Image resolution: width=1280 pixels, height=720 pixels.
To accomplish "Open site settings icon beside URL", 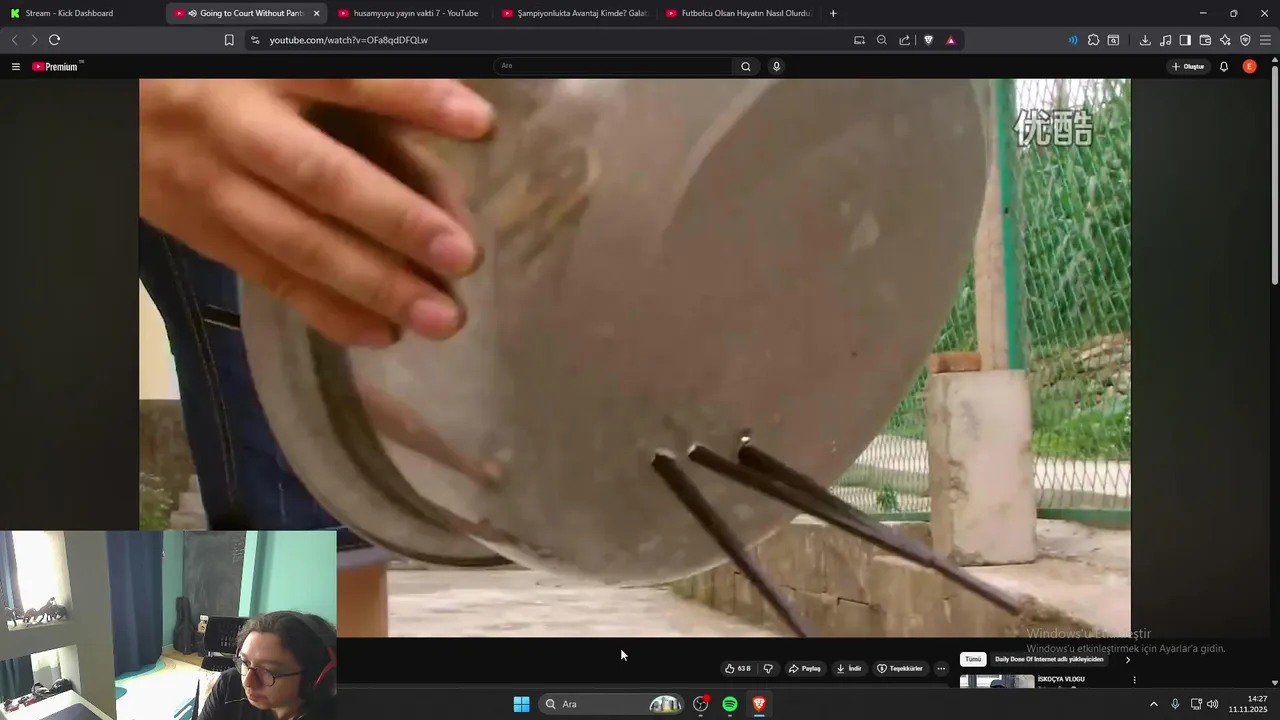I will point(255,40).
